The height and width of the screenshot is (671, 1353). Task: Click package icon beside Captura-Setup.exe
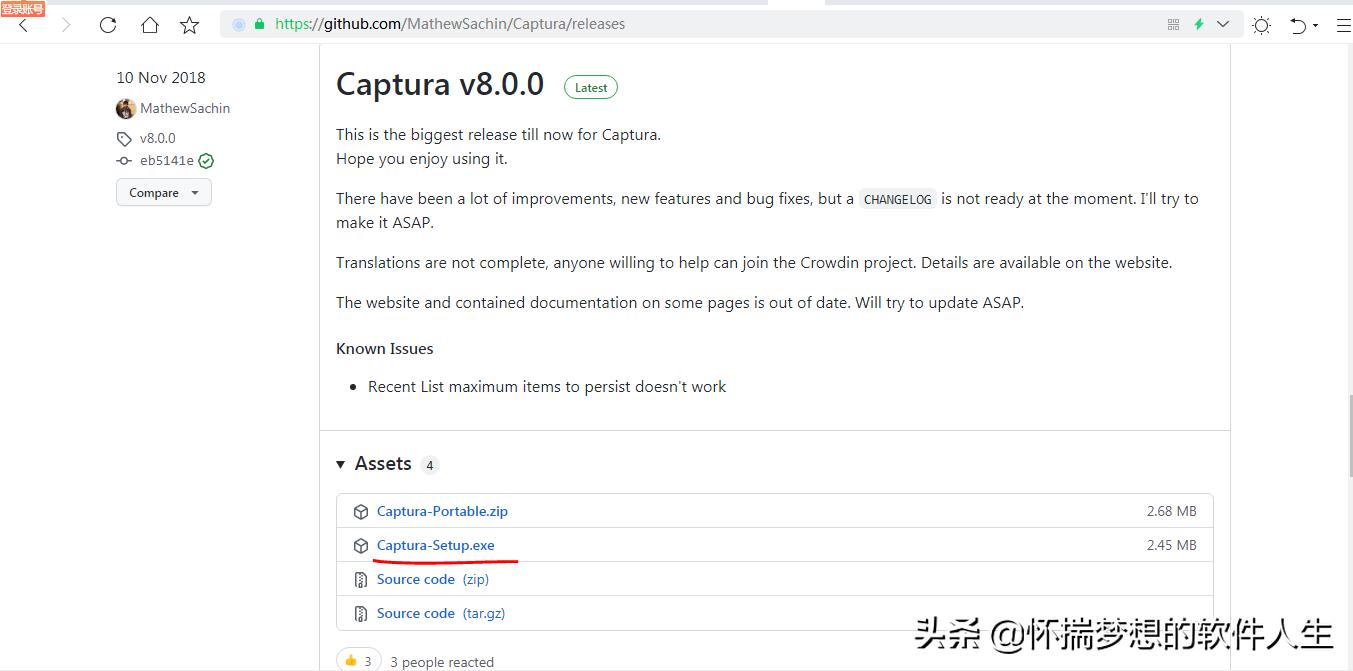(x=361, y=546)
